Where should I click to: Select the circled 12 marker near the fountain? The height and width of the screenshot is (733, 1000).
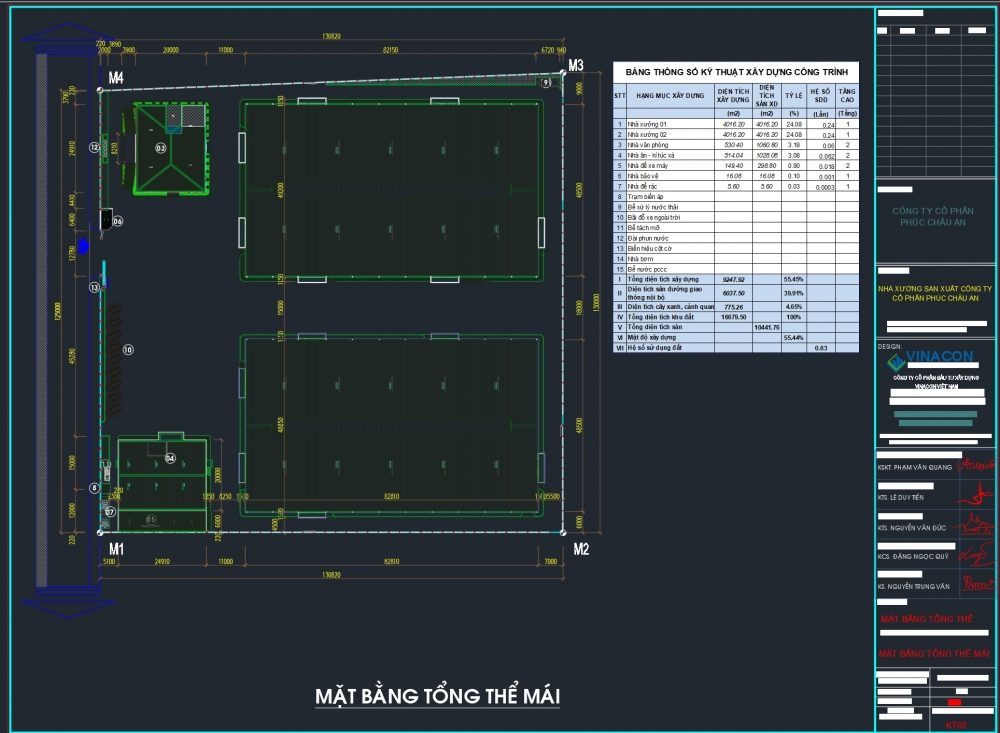[x=94, y=147]
